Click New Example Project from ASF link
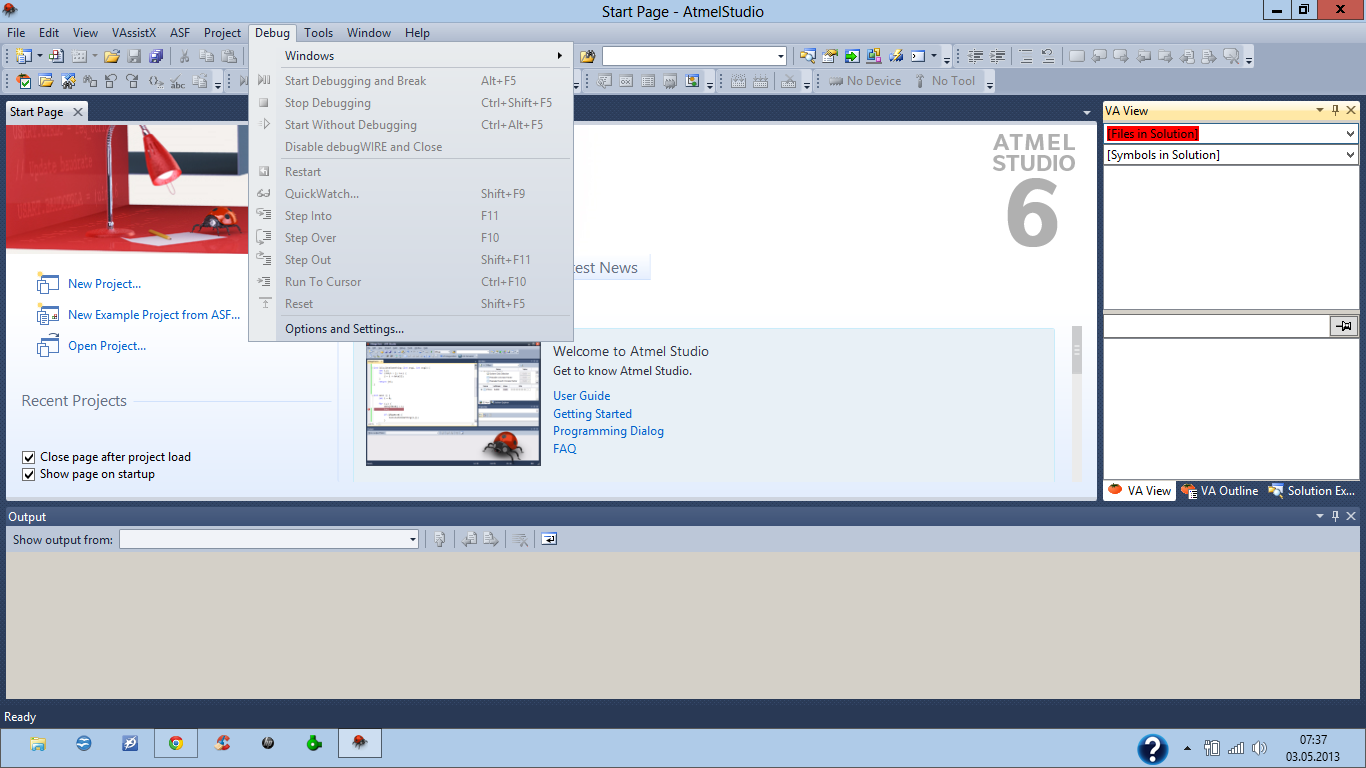The width and height of the screenshot is (1366, 768). point(154,315)
